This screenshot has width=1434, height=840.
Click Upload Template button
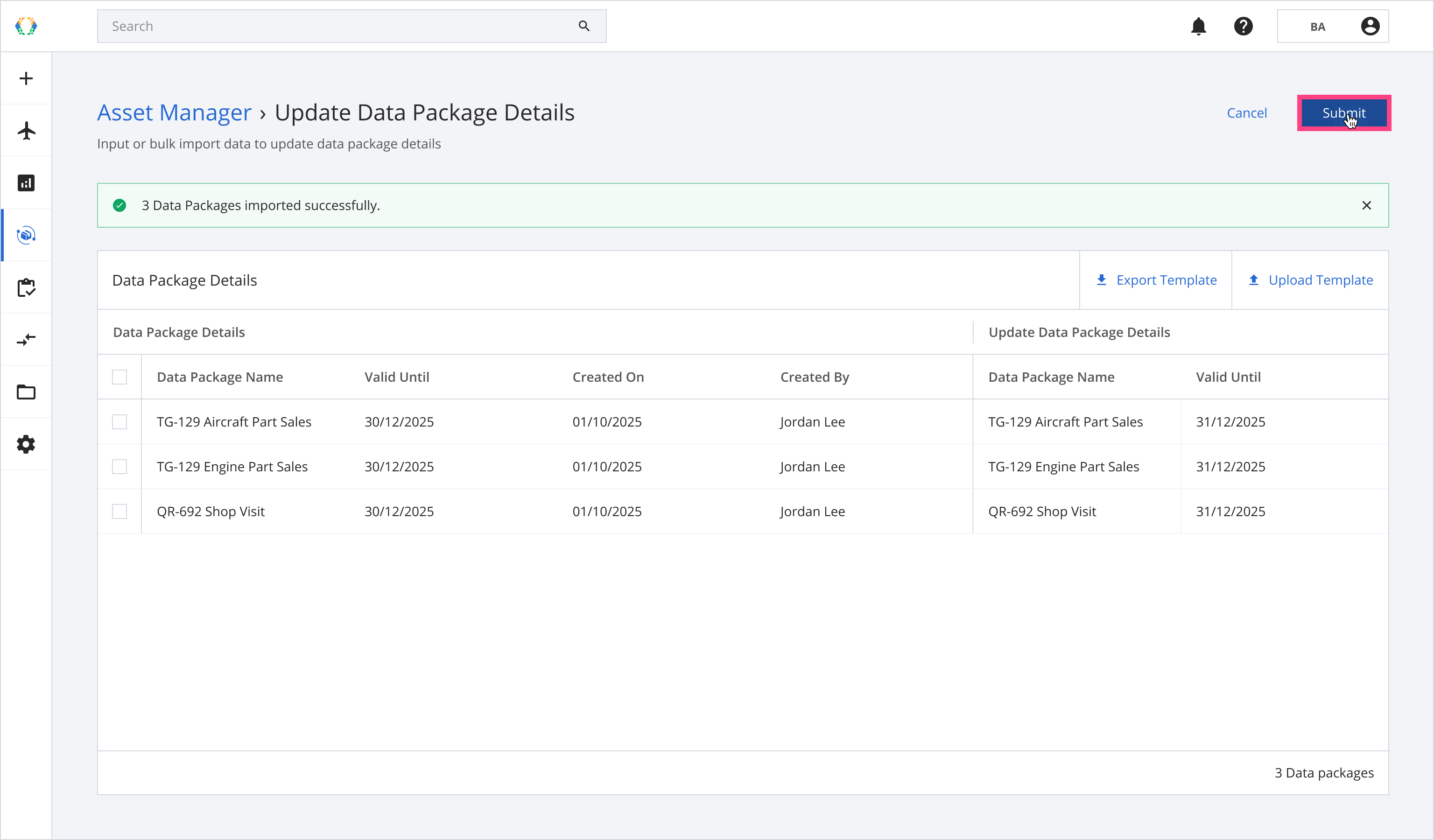1310,280
